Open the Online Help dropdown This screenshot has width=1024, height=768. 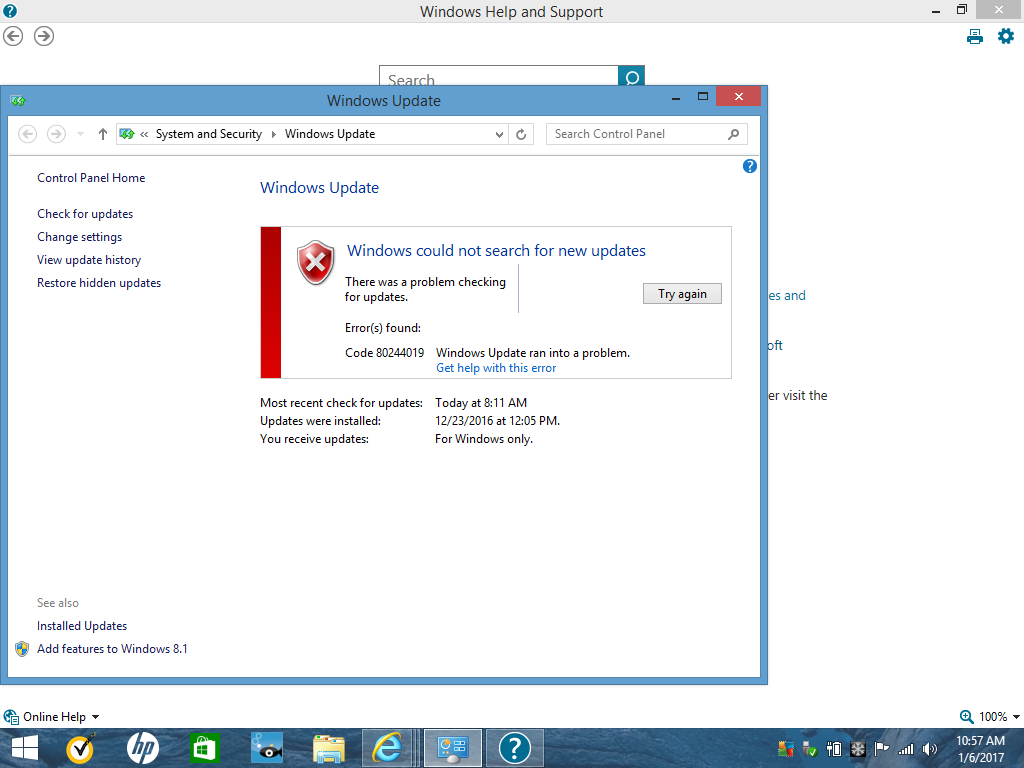52,716
